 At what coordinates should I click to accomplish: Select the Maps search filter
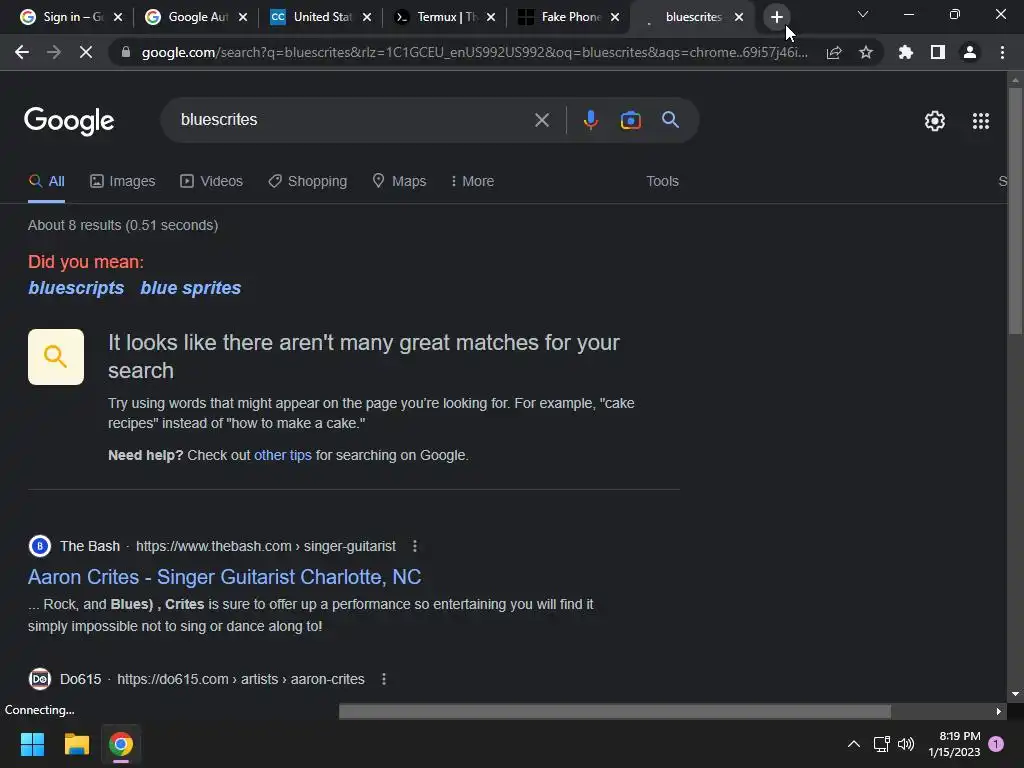coord(399,182)
